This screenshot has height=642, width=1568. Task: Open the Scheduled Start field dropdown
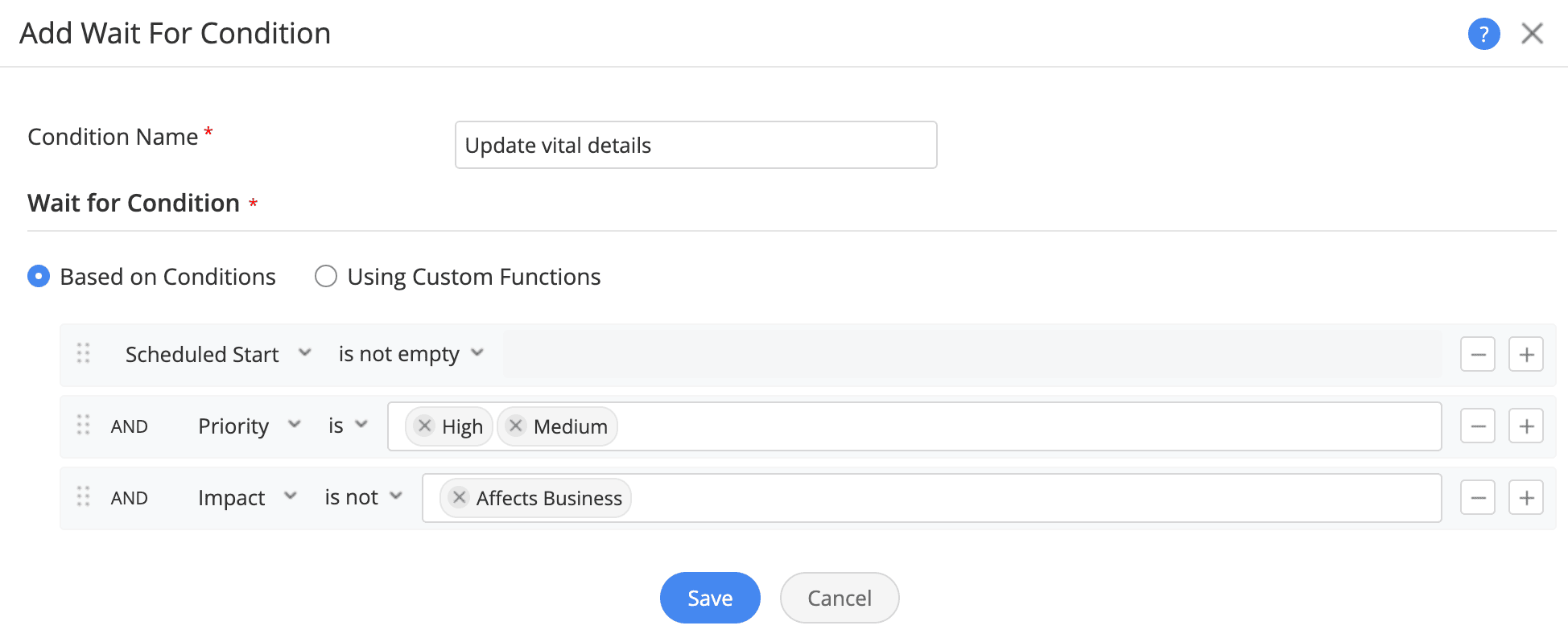pyautogui.click(x=217, y=354)
